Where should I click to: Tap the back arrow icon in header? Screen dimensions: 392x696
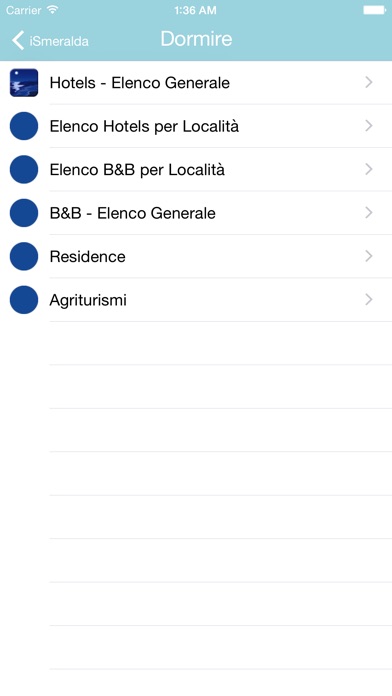tap(18, 40)
